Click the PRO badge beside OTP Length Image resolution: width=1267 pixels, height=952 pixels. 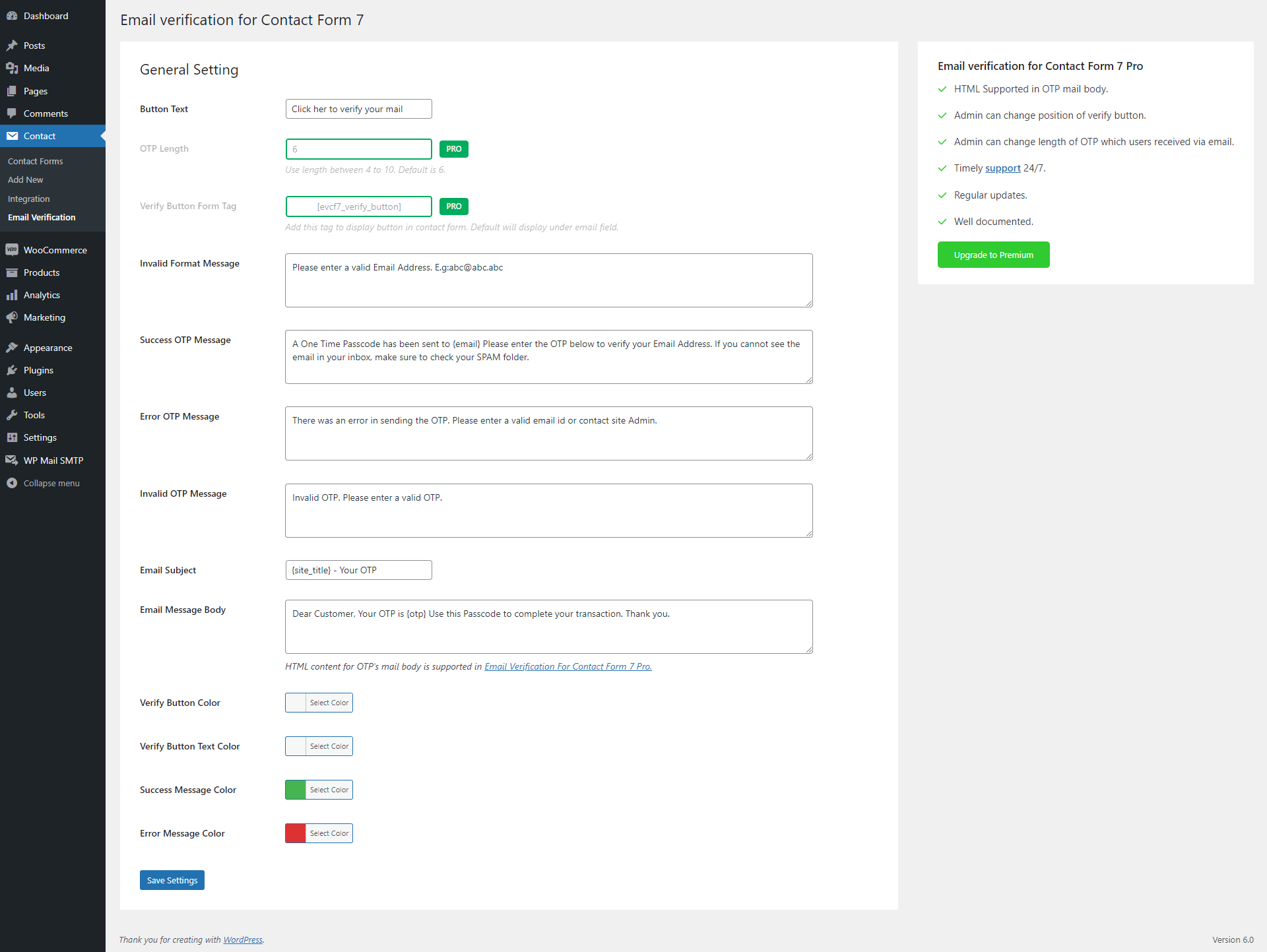[454, 149]
